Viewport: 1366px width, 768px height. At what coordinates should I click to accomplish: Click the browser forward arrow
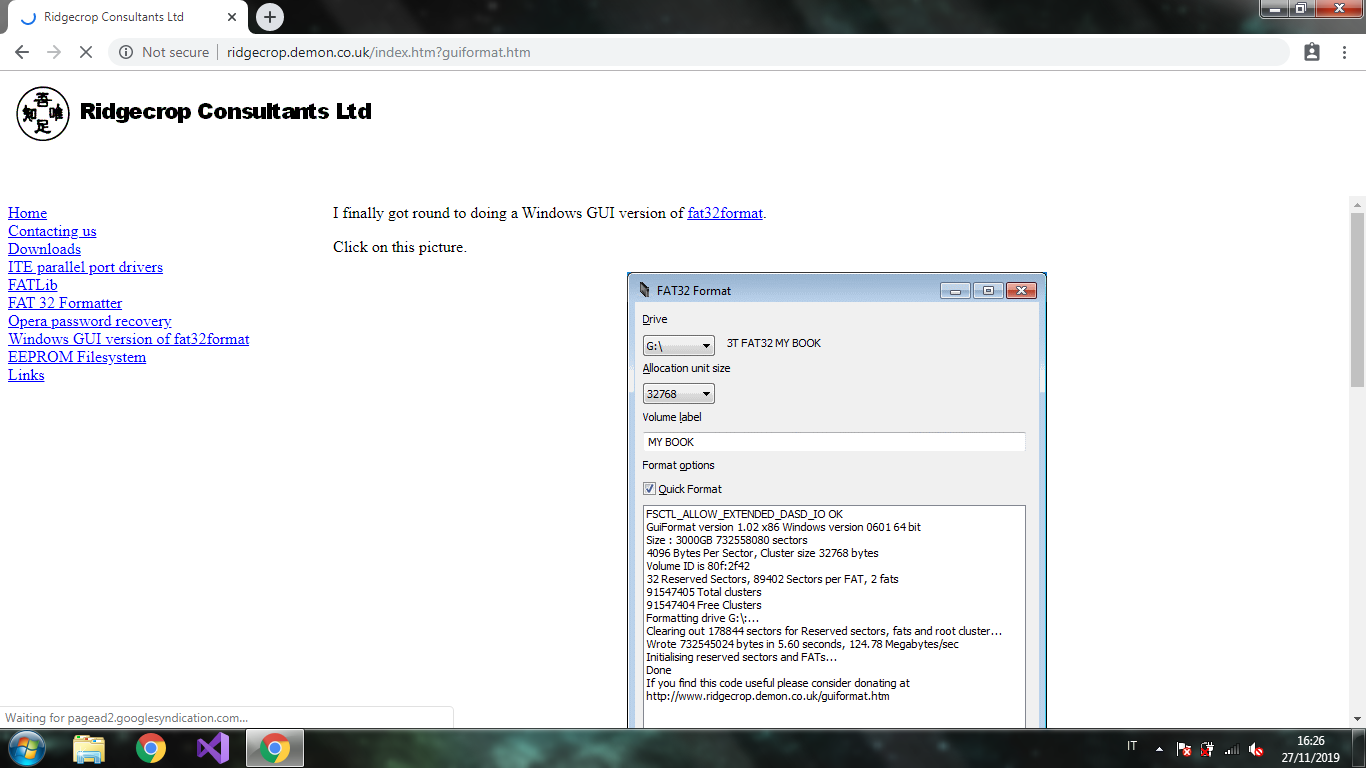click(54, 52)
